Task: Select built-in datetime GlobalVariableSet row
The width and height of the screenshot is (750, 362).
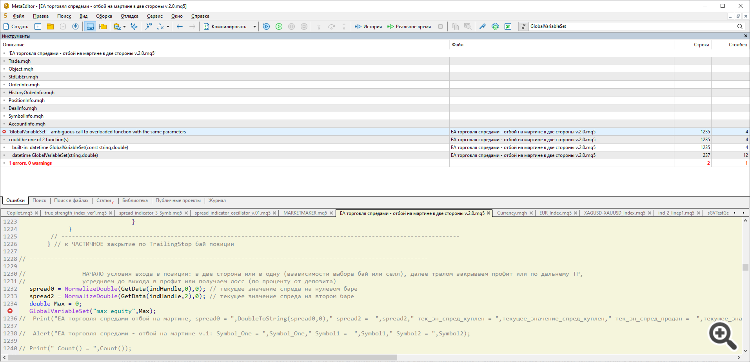Action: 375,147
